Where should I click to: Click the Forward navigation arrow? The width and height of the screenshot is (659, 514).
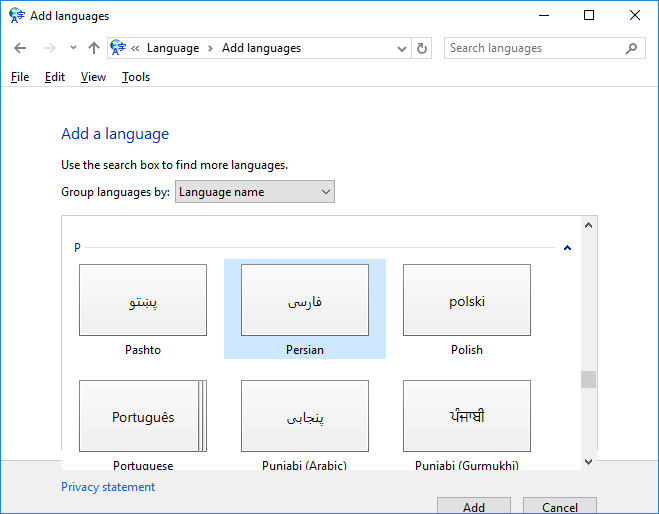tap(49, 48)
